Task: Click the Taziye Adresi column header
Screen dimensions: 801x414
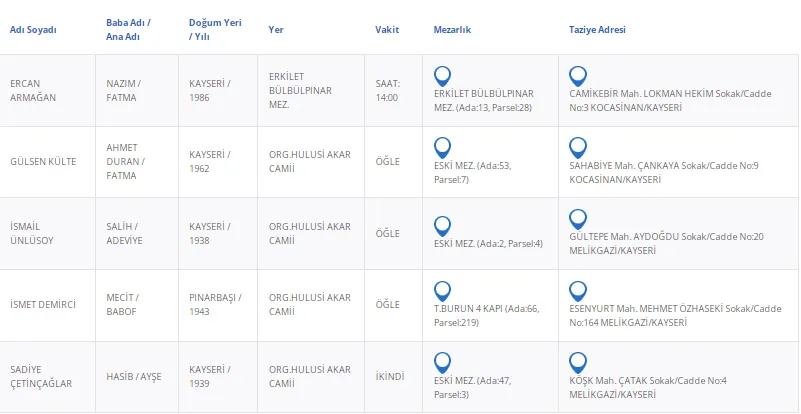Action: tap(597, 30)
